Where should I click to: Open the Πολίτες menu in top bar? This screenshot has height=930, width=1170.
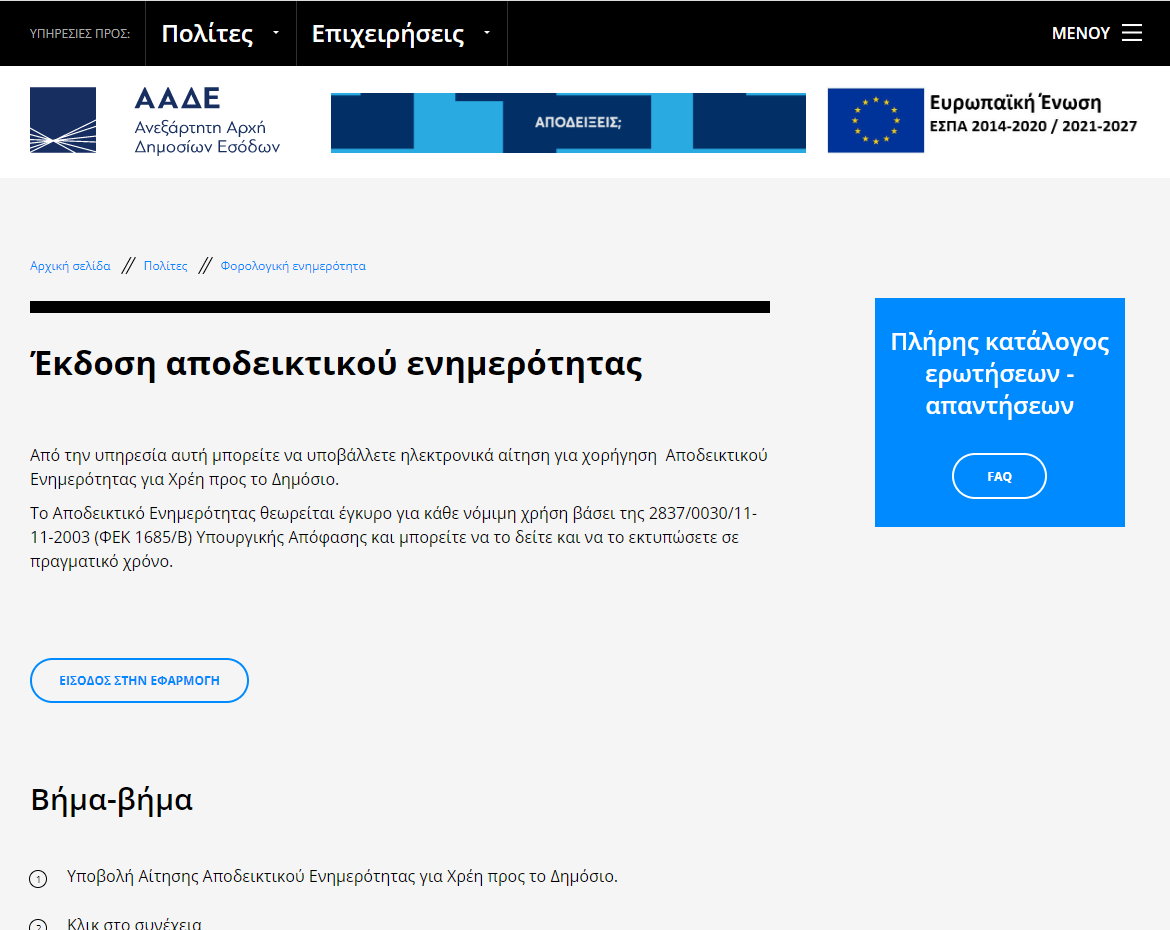coord(207,34)
